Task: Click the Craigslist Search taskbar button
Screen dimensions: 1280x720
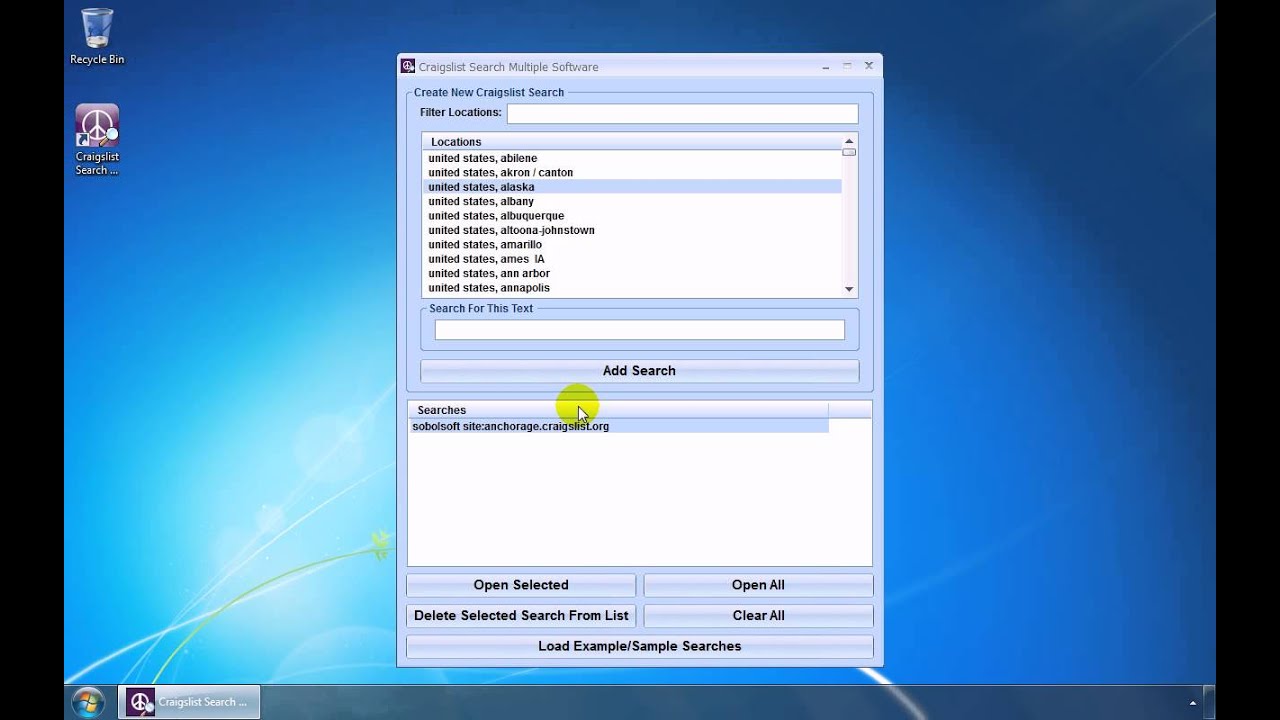Action: (189, 702)
